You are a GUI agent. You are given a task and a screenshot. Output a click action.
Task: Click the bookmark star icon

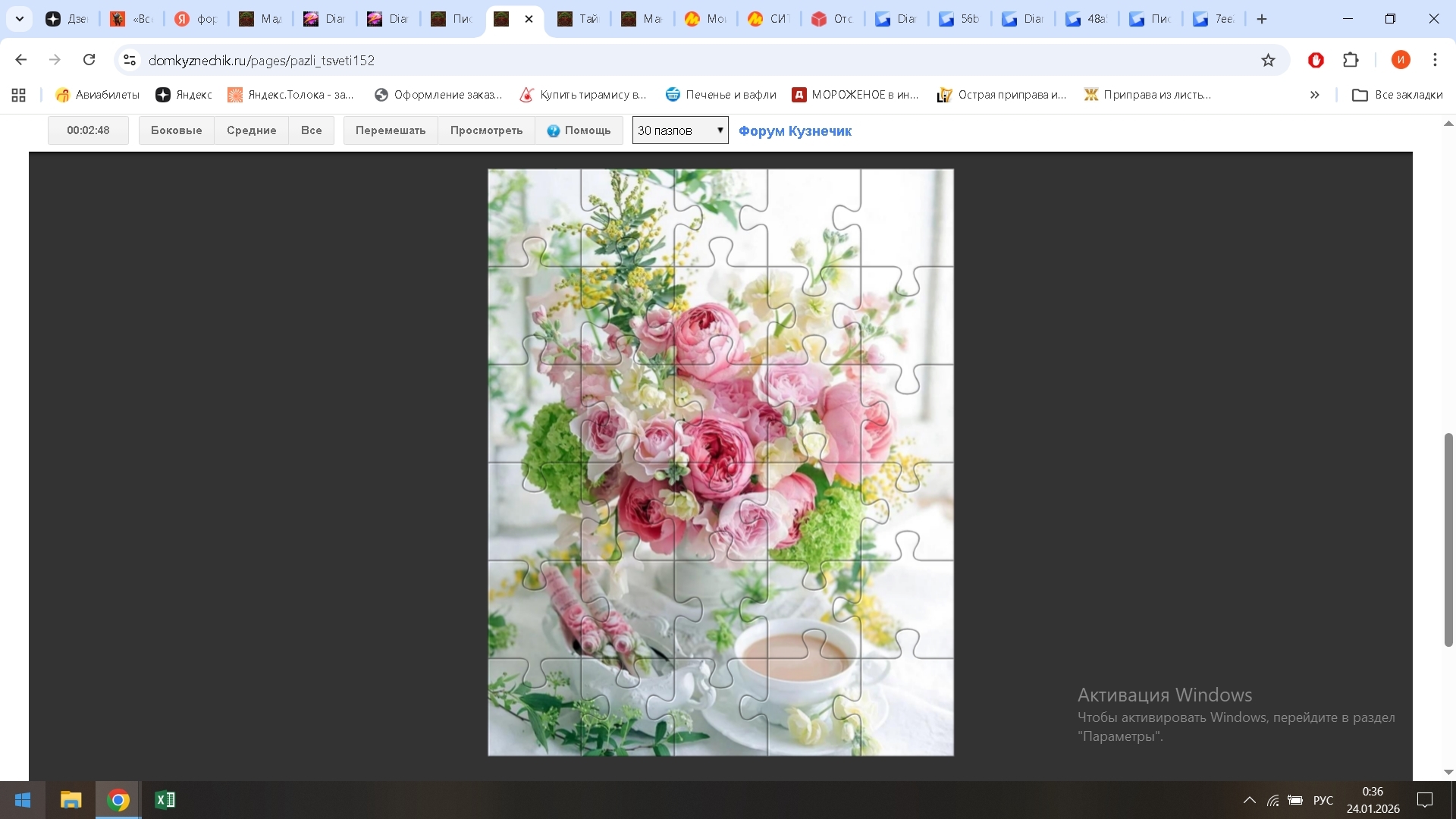[1268, 60]
